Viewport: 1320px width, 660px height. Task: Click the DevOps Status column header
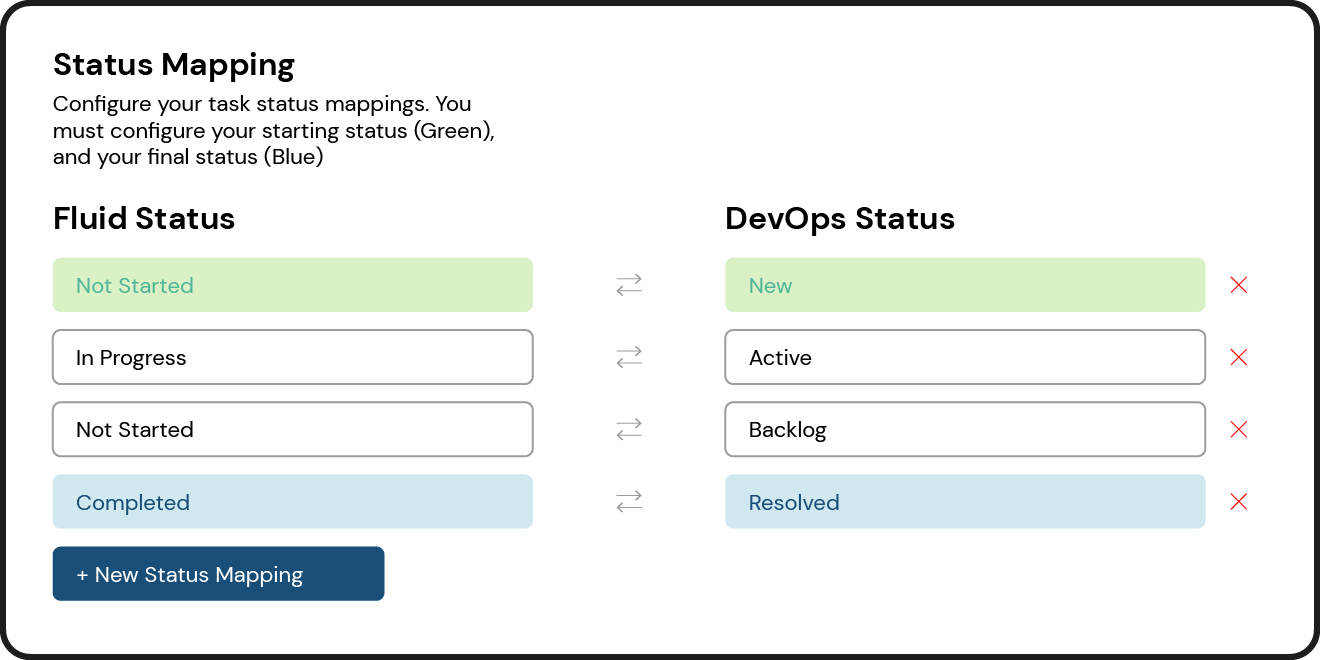840,218
